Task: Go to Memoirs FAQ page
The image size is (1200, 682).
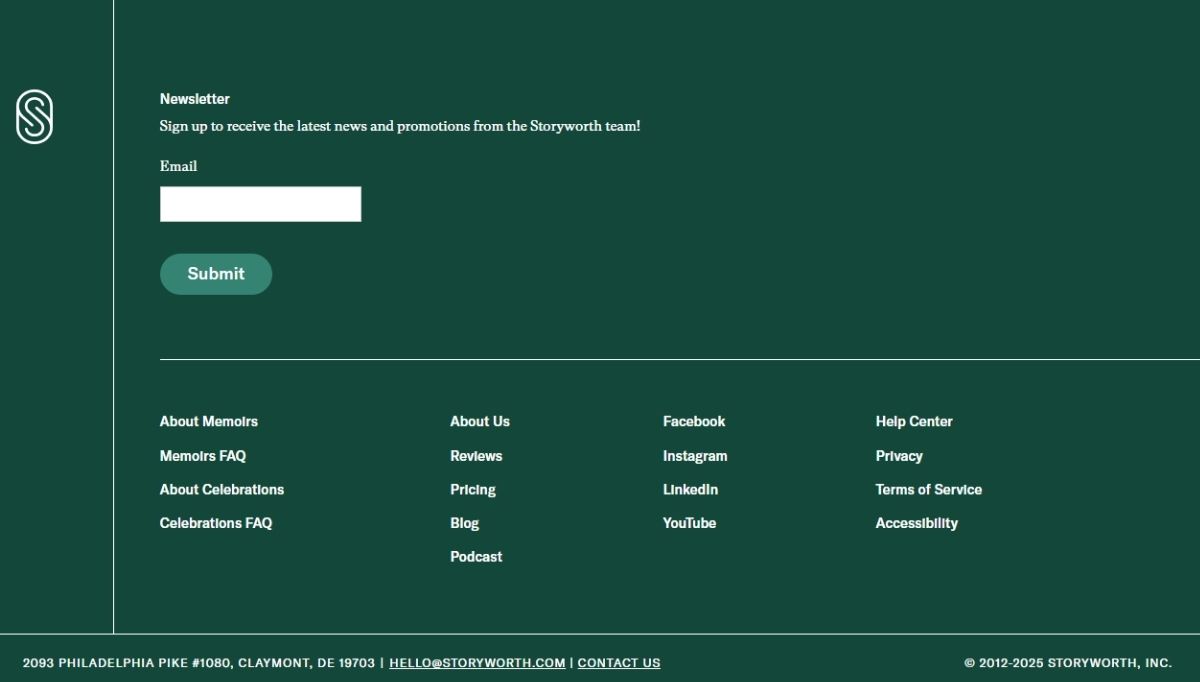Action: pos(203,456)
